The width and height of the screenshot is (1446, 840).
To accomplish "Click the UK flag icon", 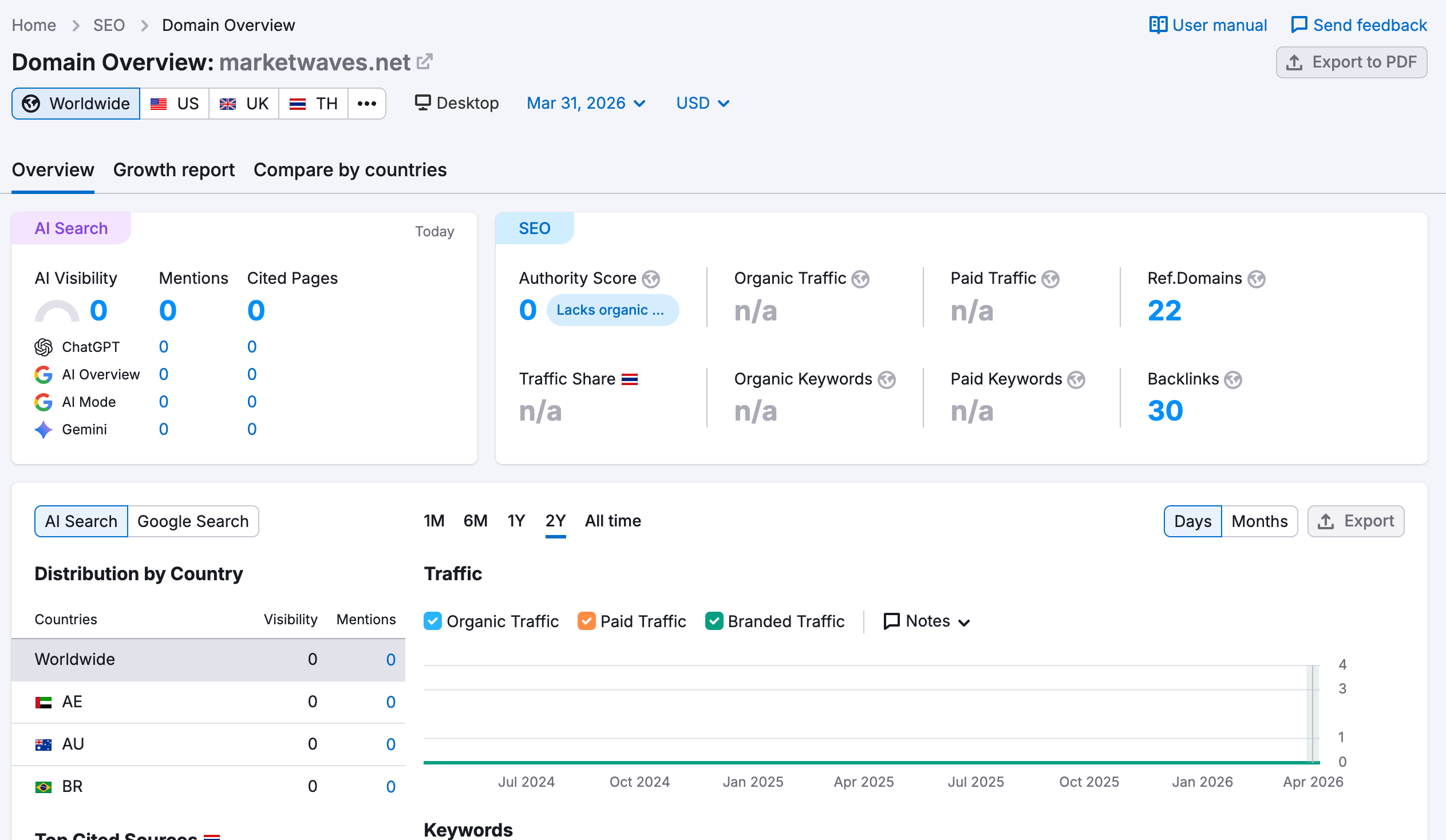I will (228, 104).
